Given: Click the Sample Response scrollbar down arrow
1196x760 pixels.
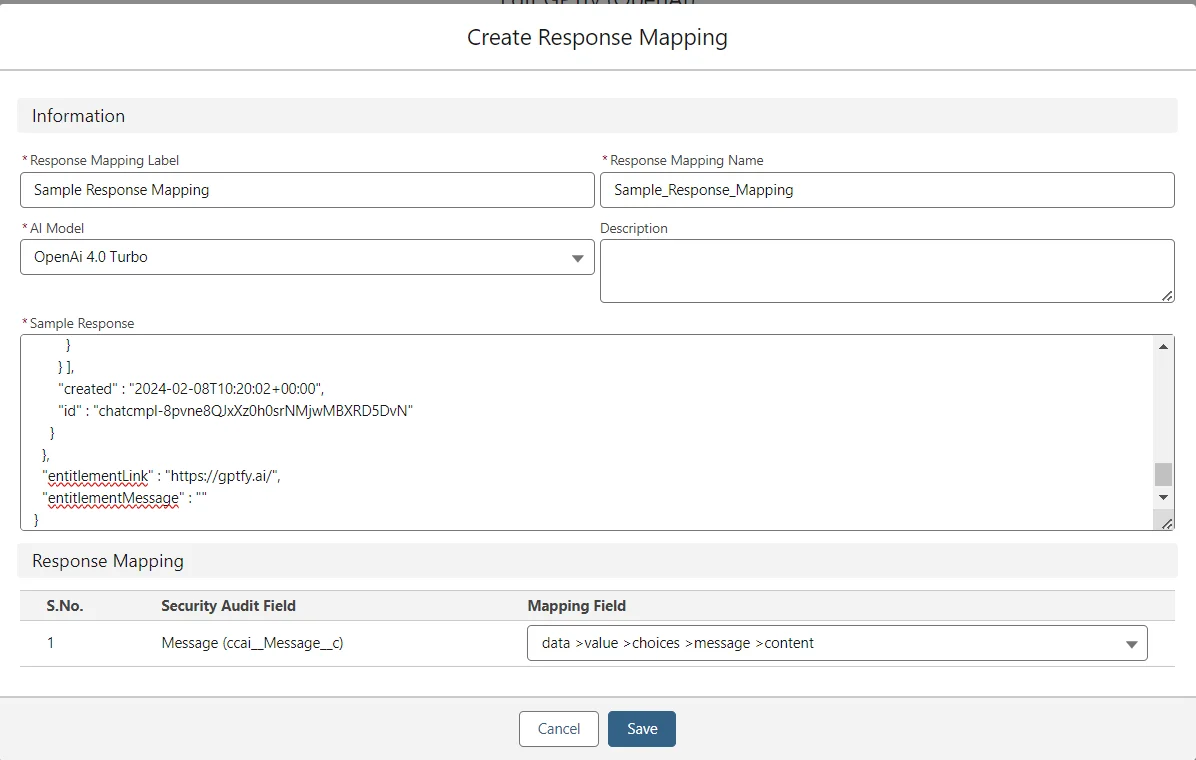Looking at the screenshot, I should pos(1163,497).
